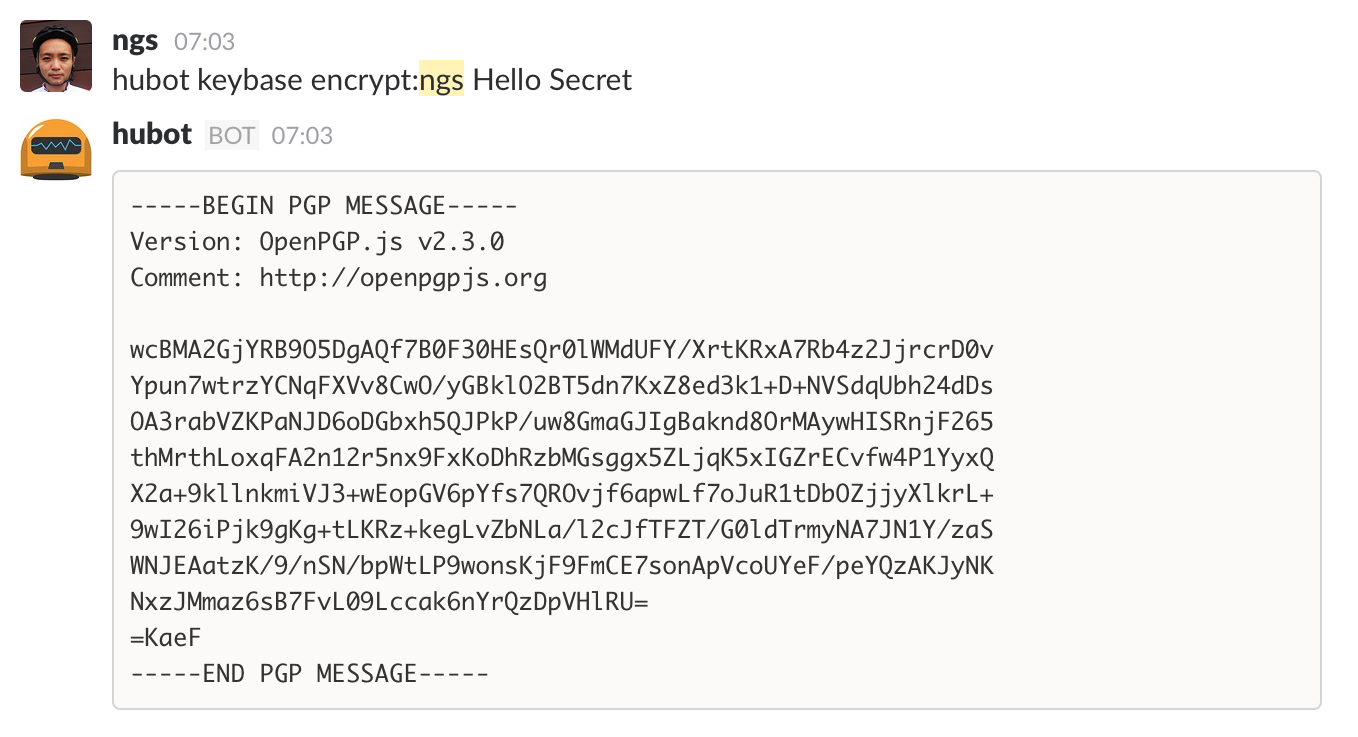Click the ngs username label
This screenshot has height=737, width=1358.
click(x=133, y=40)
